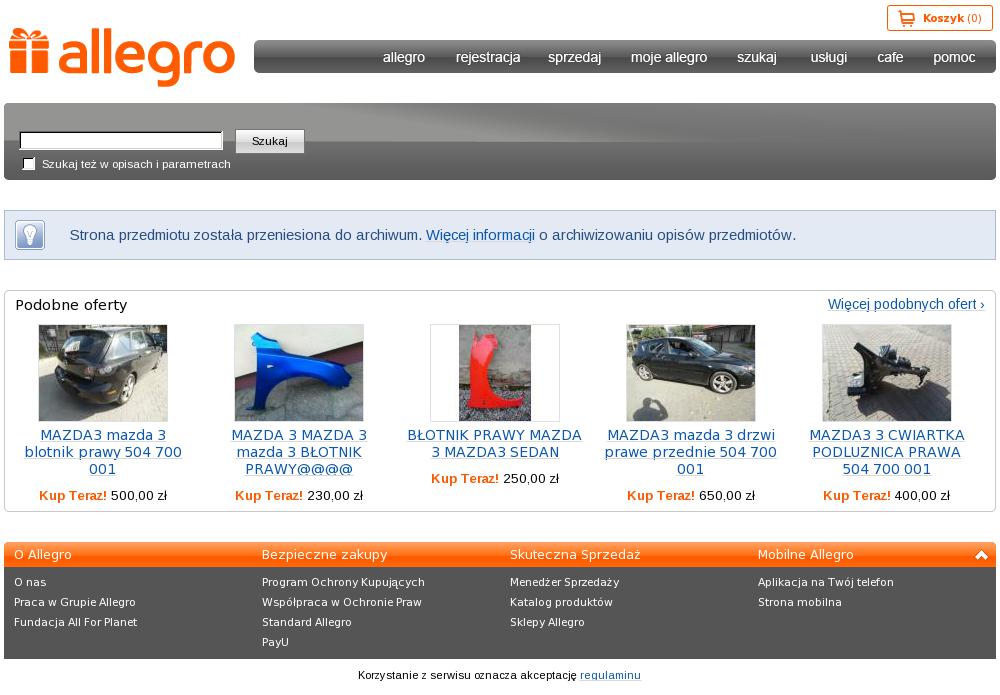Viewport: 1000px width, 695px height.
Task: Click the 650,00 zł price text
Action: pyautogui.click(x=726, y=495)
